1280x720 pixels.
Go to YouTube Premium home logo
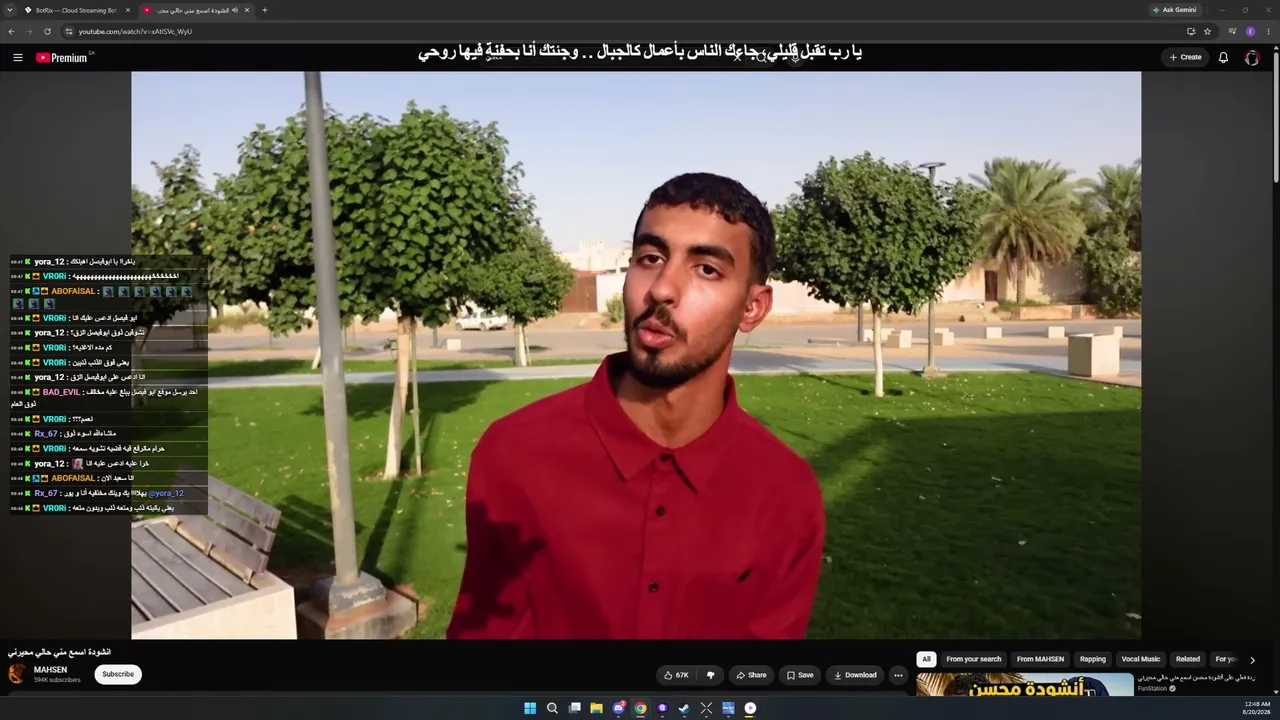64,58
